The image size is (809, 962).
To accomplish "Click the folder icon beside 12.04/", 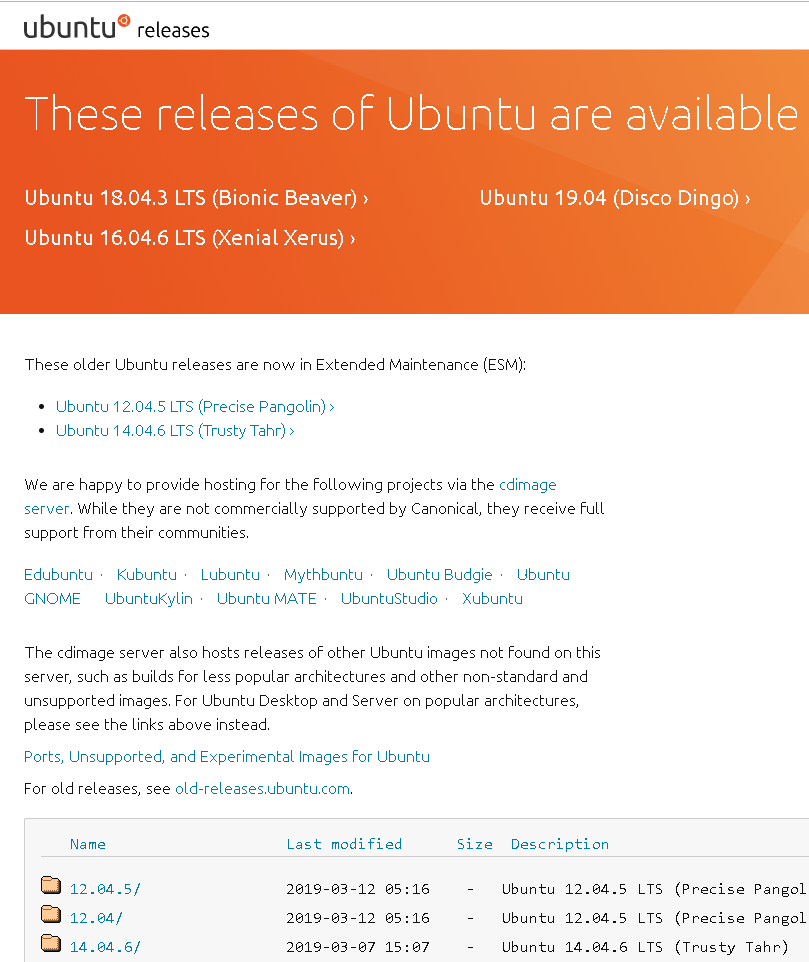I will tap(51, 914).
